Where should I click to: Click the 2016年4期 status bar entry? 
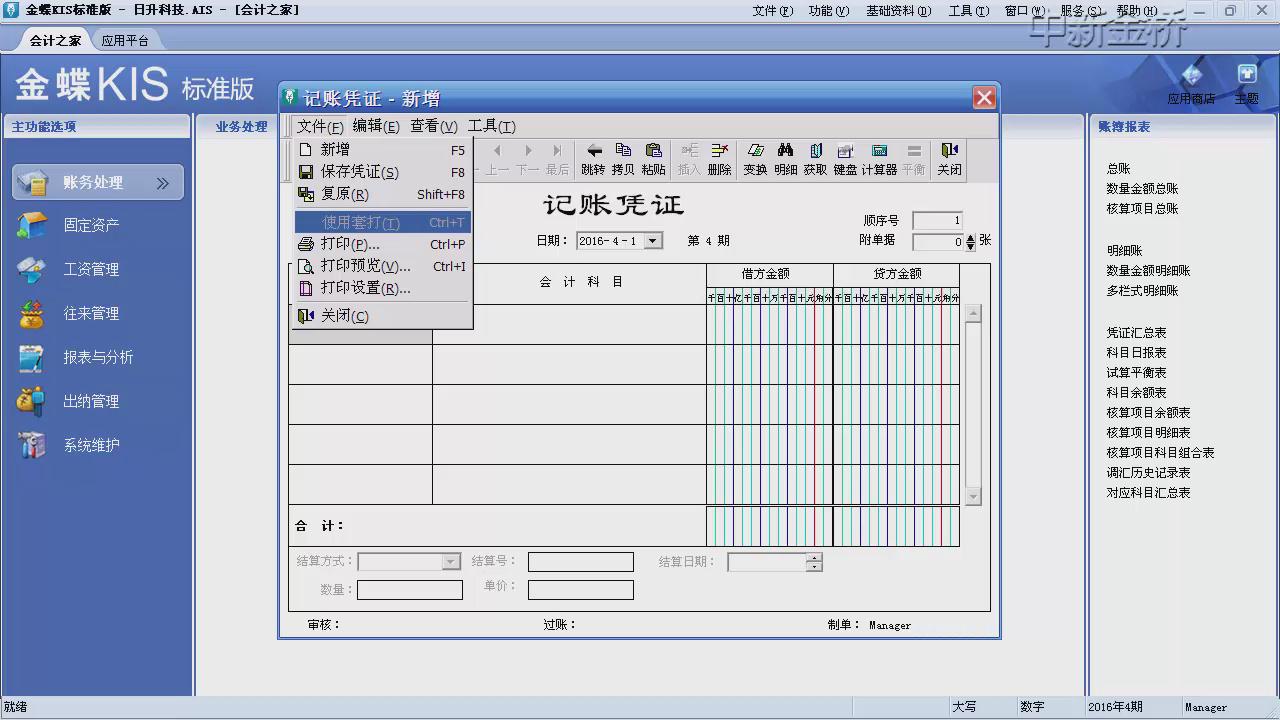(x=1115, y=707)
